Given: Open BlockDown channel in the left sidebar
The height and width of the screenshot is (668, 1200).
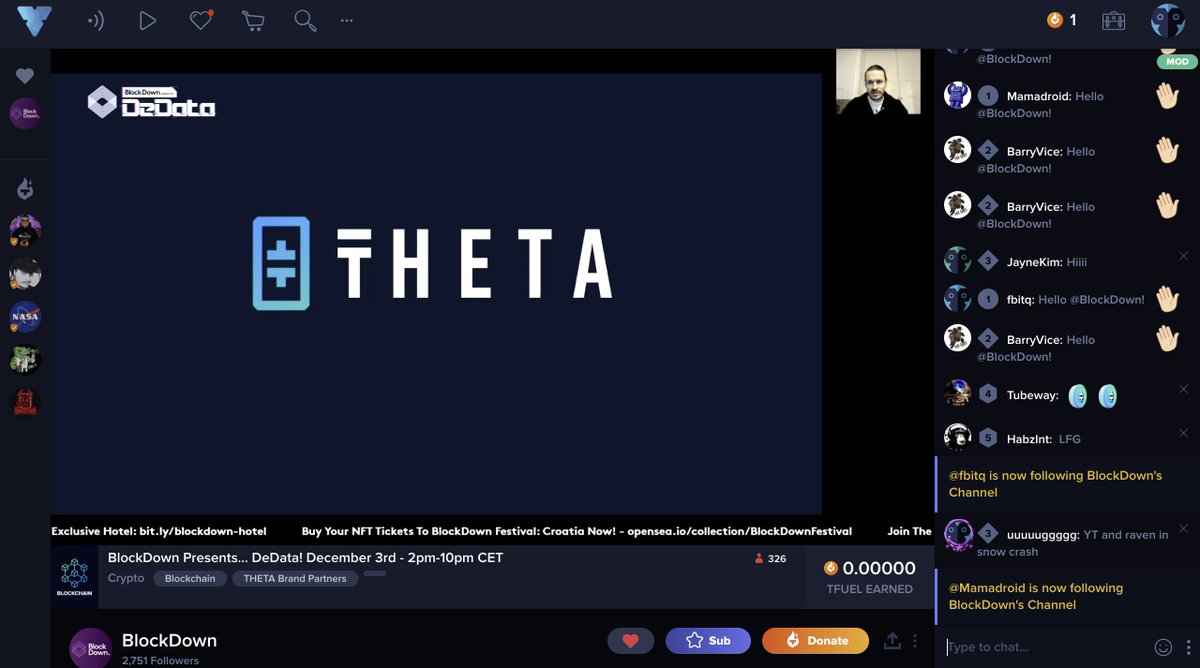Looking at the screenshot, I should [25, 113].
